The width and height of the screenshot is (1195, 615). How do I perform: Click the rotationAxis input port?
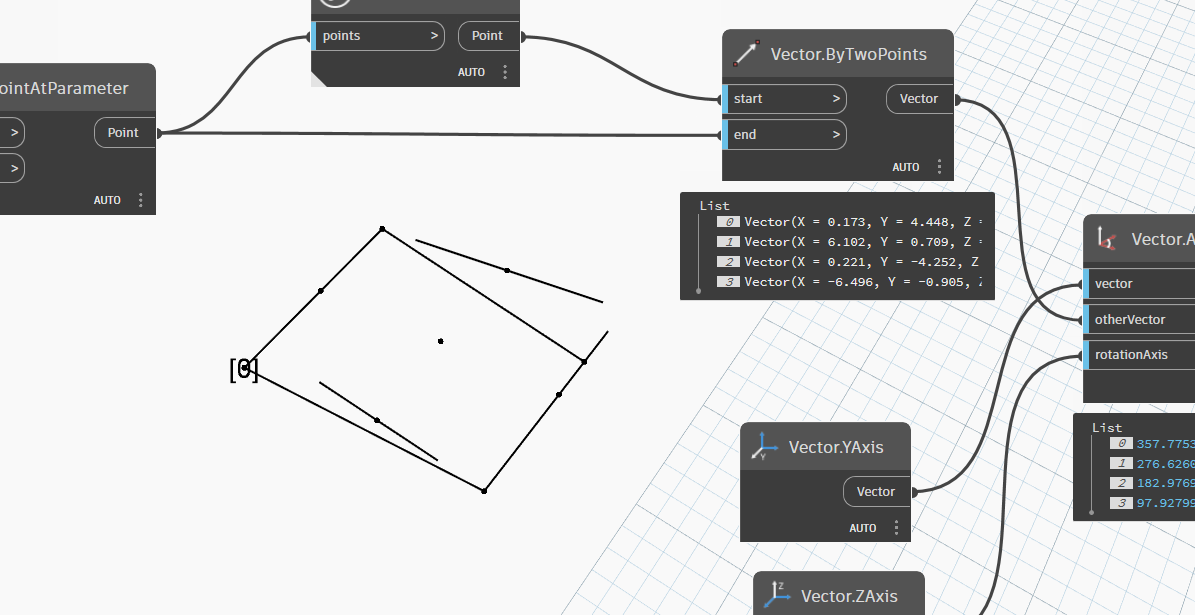pyautogui.click(x=1139, y=354)
